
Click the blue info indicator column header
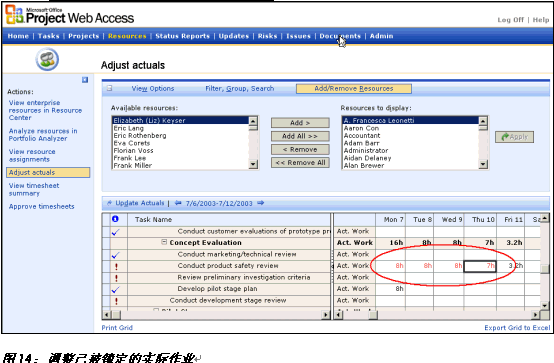pyautogui.click(x=115, y=219)
